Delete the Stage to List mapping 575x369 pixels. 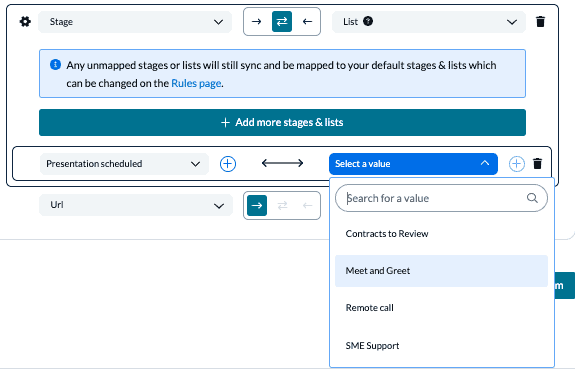click(x=540, y=22)
